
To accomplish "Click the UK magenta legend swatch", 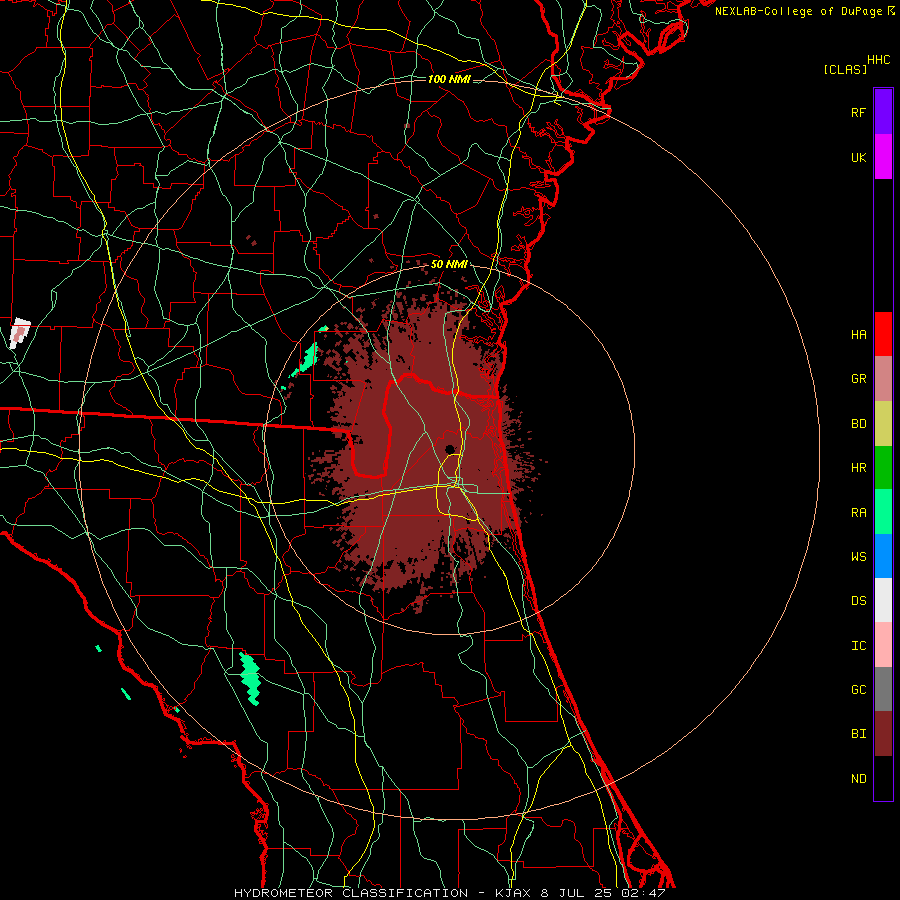I will pos(883,157).
